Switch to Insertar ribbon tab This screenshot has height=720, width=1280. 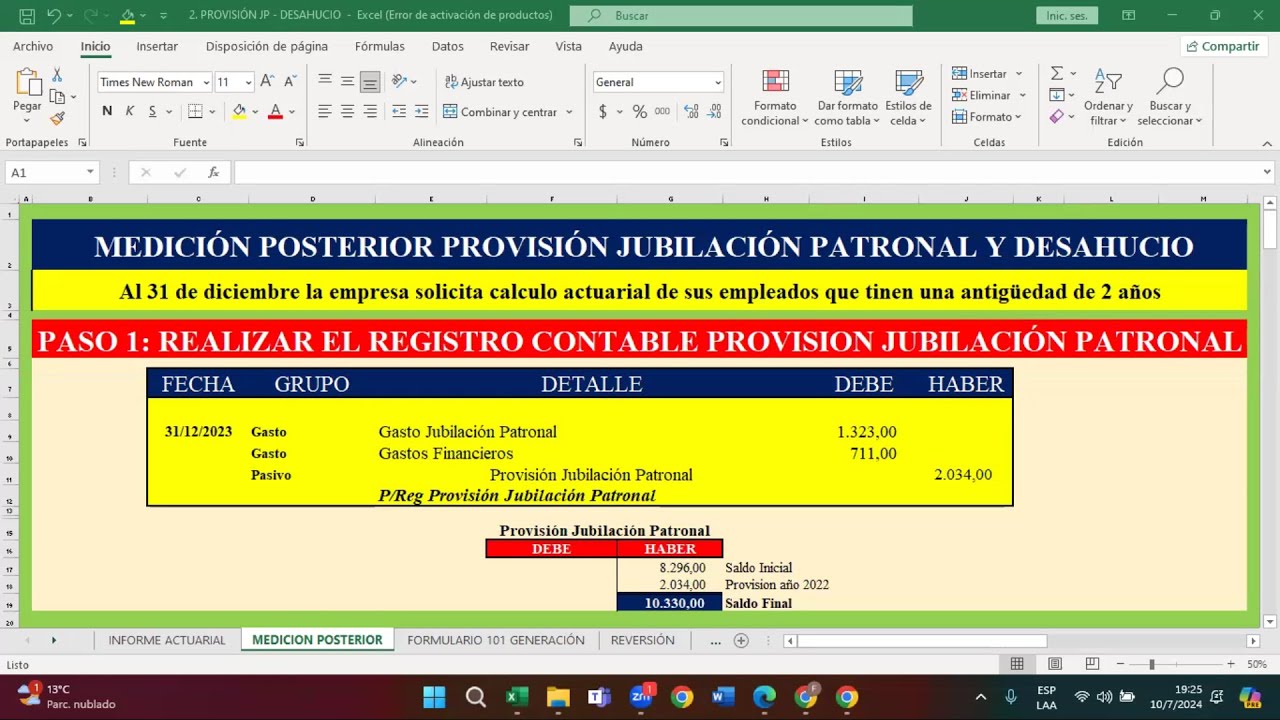coord(157,46)
